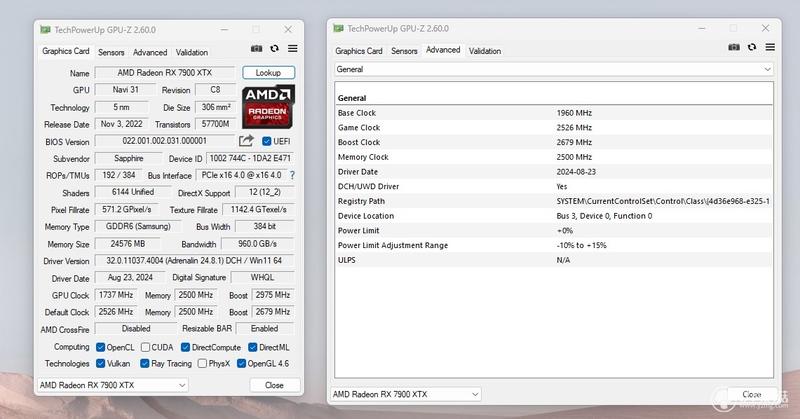
Task: Click the Resizable BAR Enabled field
Action: tap(265, 328)
